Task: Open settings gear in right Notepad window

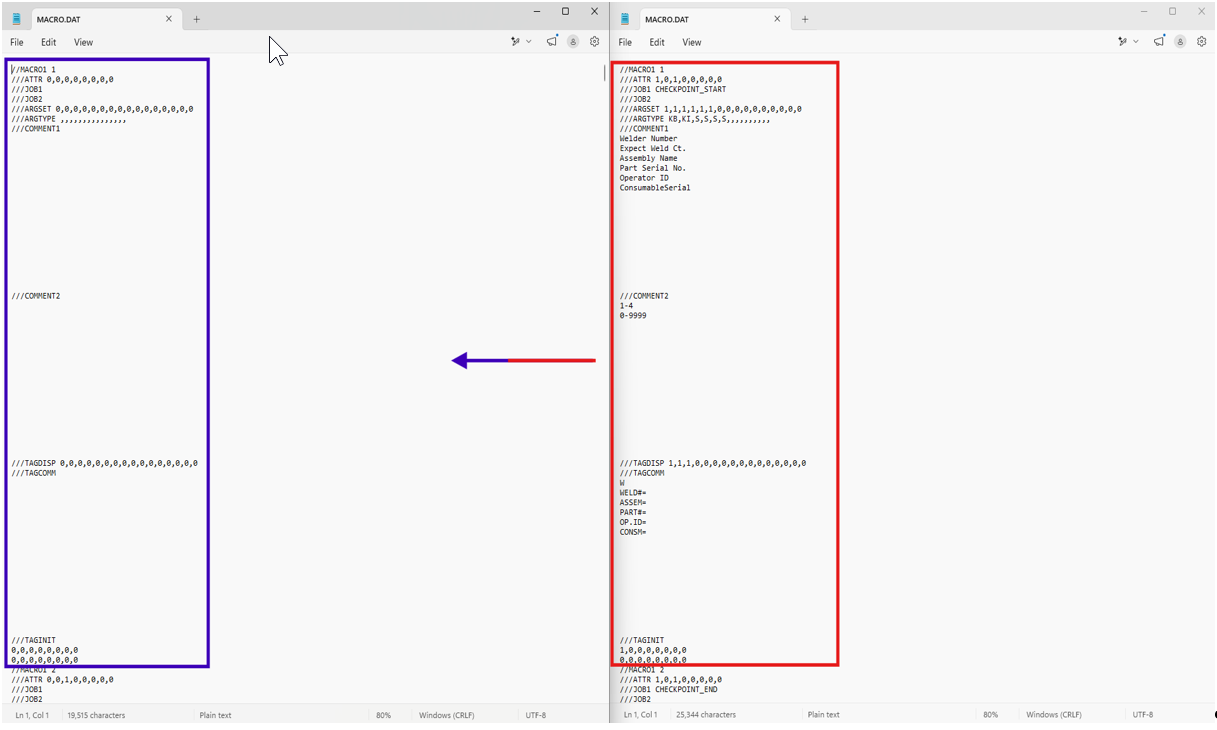Action: click(x=1202, y=42)
